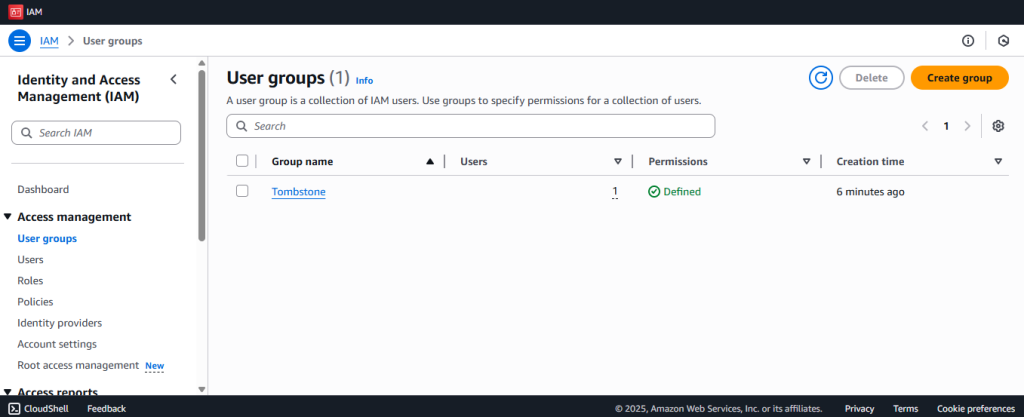Open CloudShell from the footer
The image size is (1024, 417).
(x=39, y=409)
